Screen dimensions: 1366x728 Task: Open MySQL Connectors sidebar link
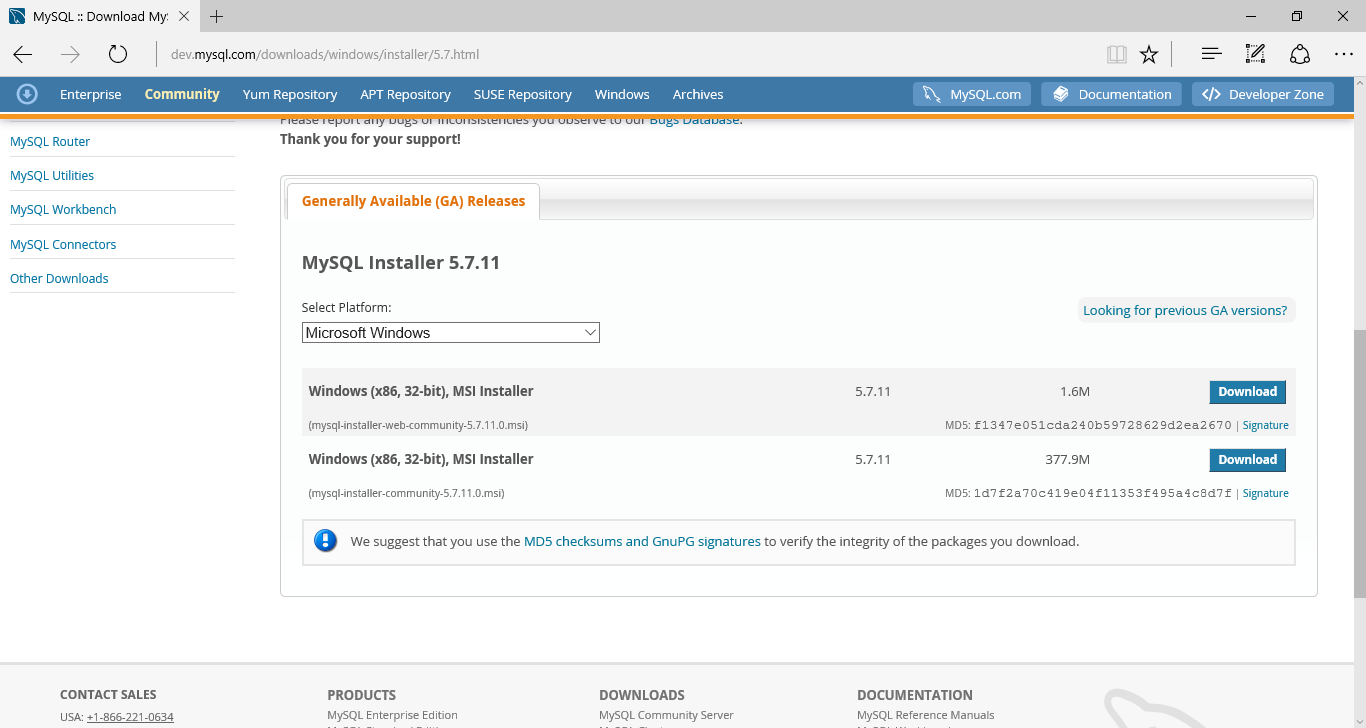pos(63,244)
